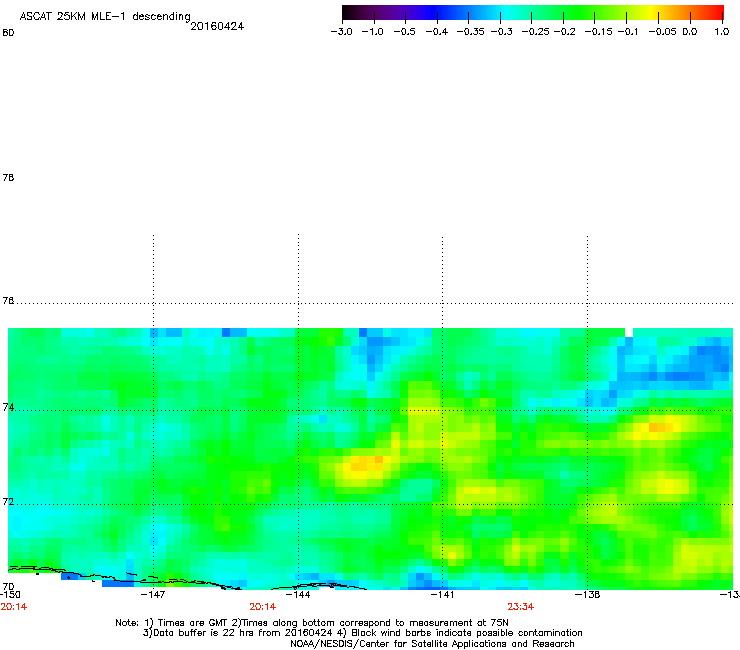Click the red end of the color bar

tap(717, 12)
